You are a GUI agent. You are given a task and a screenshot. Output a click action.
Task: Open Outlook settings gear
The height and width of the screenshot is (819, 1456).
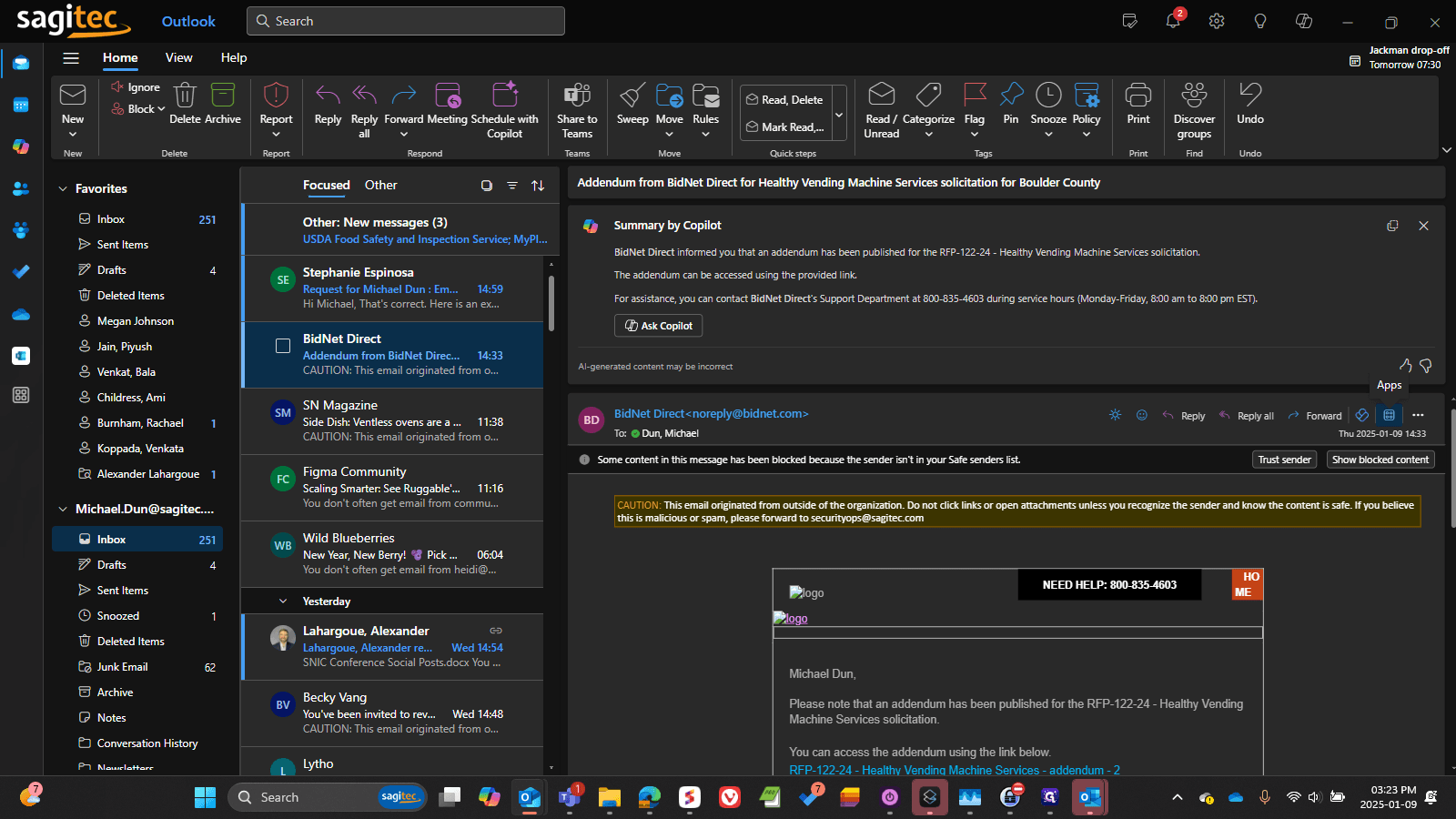click(x=1217, y=21)
